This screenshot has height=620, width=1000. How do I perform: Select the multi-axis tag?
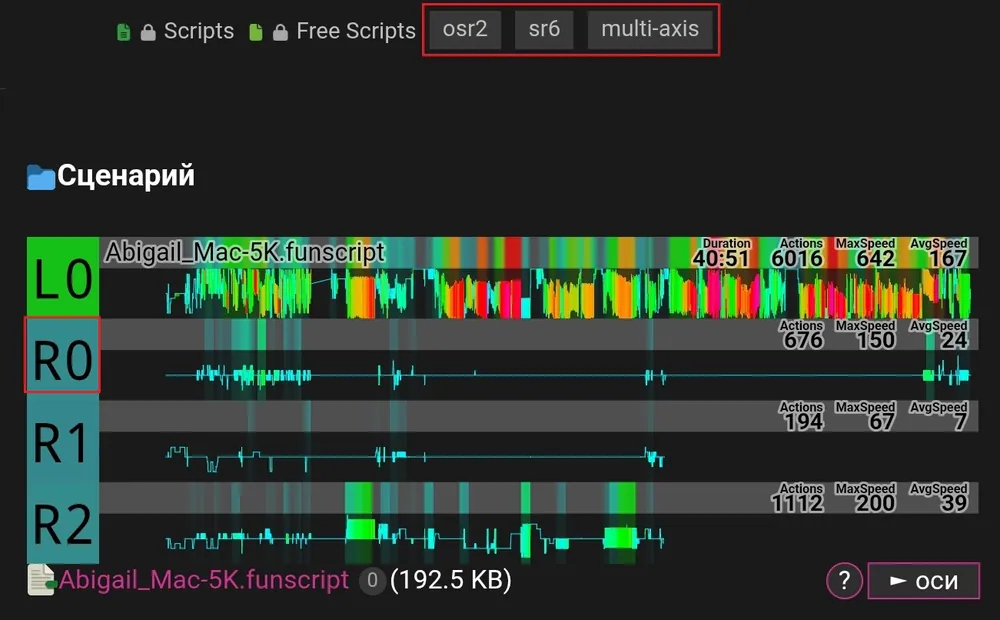pyautogui.click(x=650, y=29)
